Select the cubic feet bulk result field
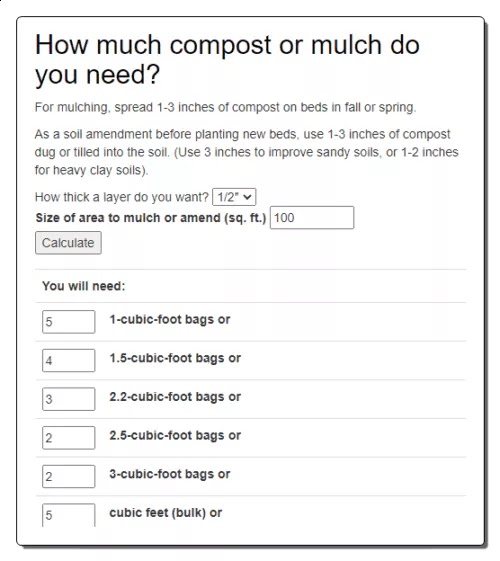The image size is (500, 561). pyautogui.click(x=69, y=515)
